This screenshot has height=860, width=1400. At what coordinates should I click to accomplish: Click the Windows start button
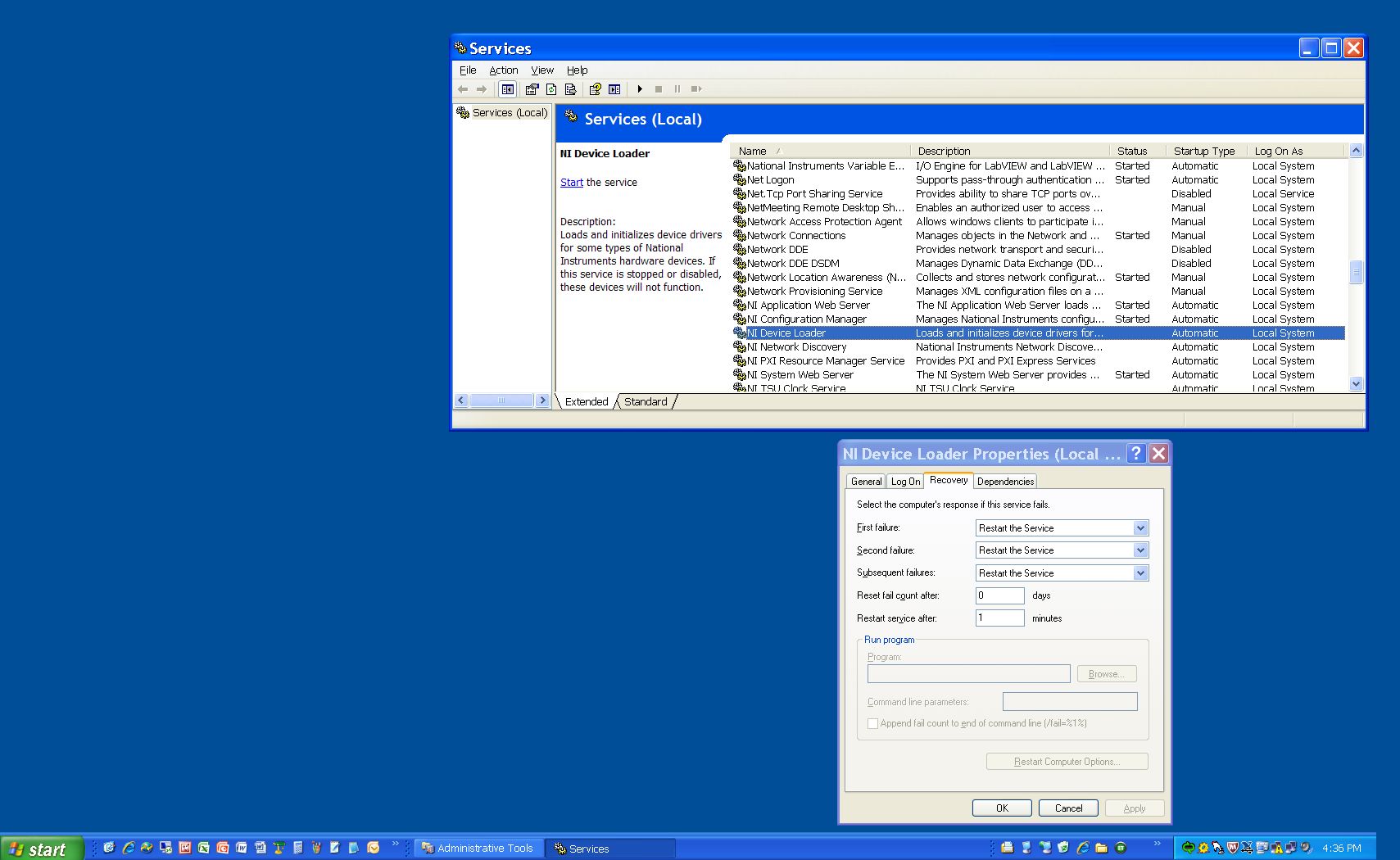[42, 849]
